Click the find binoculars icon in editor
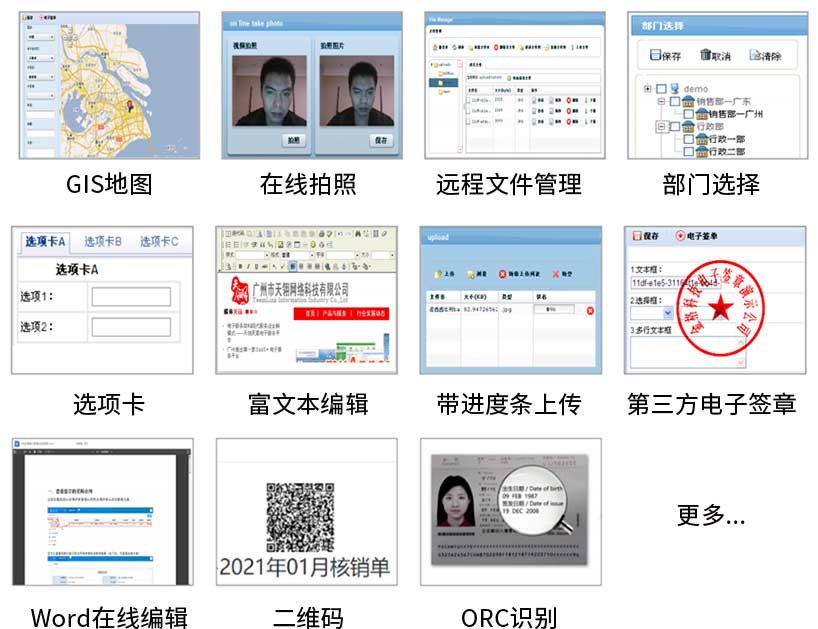This screenshot has height=629, width=818. coord(357,234)
